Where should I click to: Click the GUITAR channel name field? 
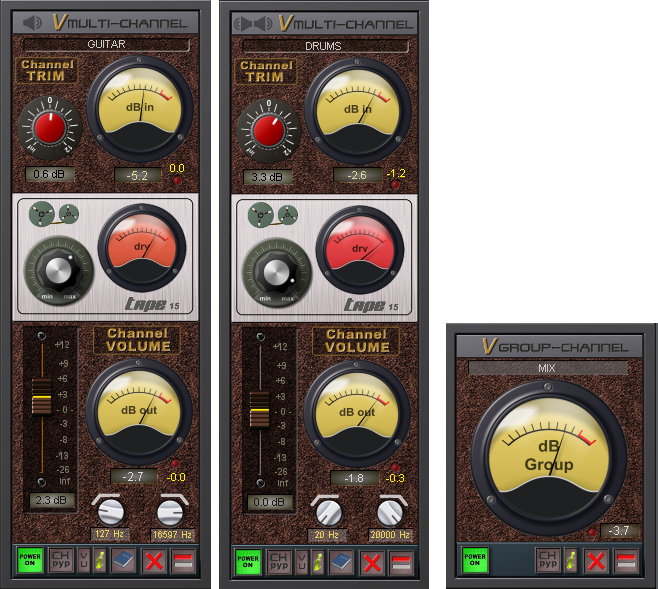[106, 45]
